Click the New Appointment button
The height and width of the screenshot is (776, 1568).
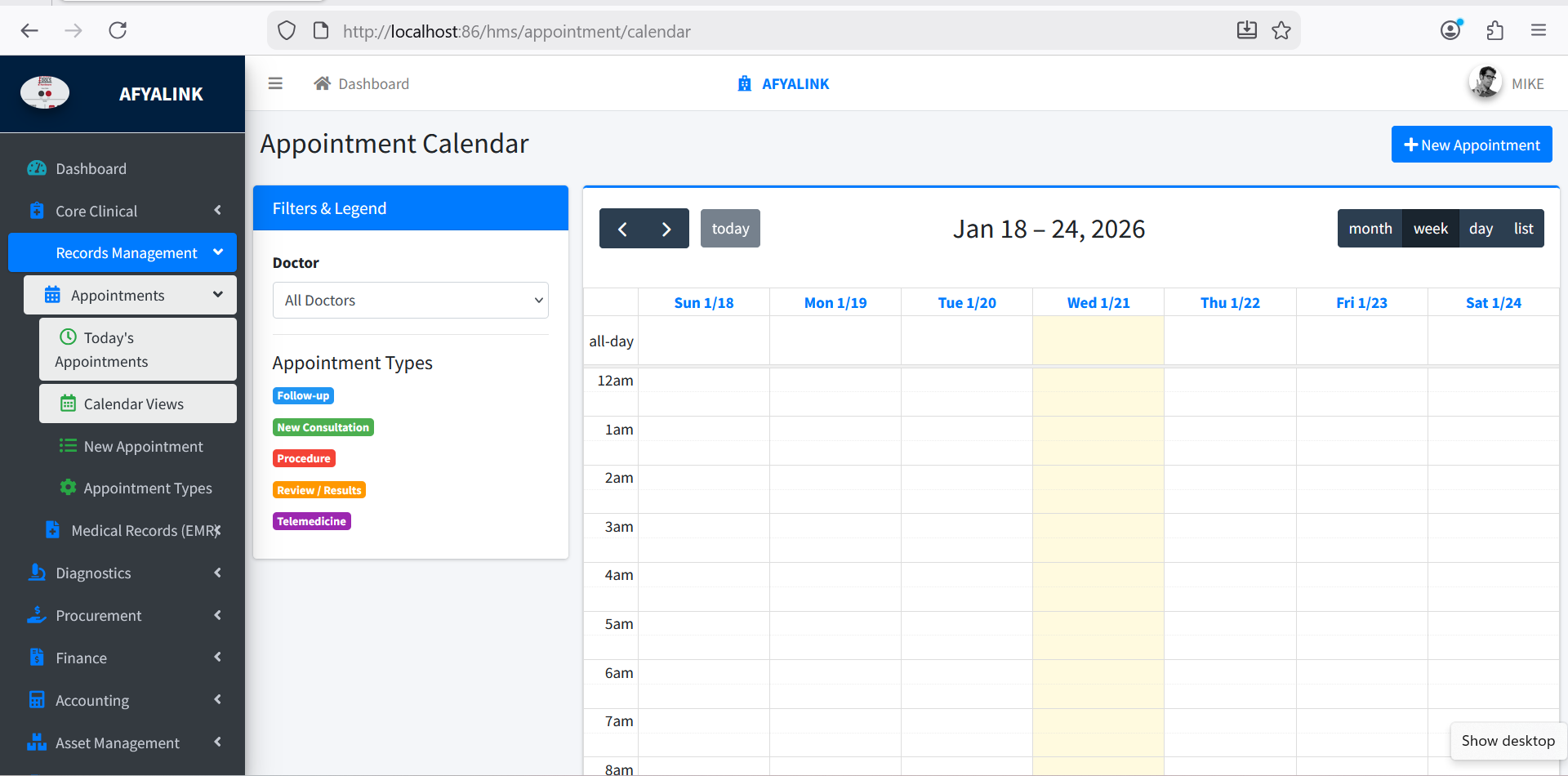tap(1471, 145)
